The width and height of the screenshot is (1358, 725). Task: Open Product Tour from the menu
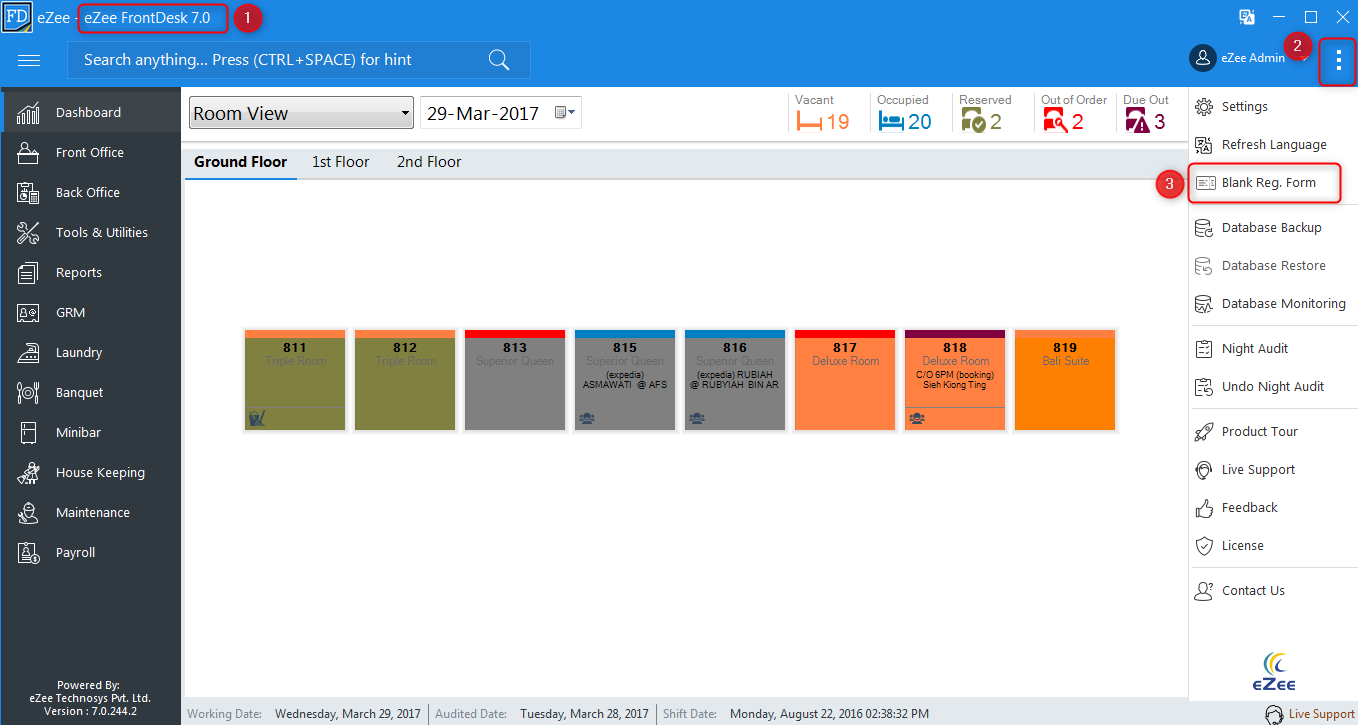pos(1273,432)
